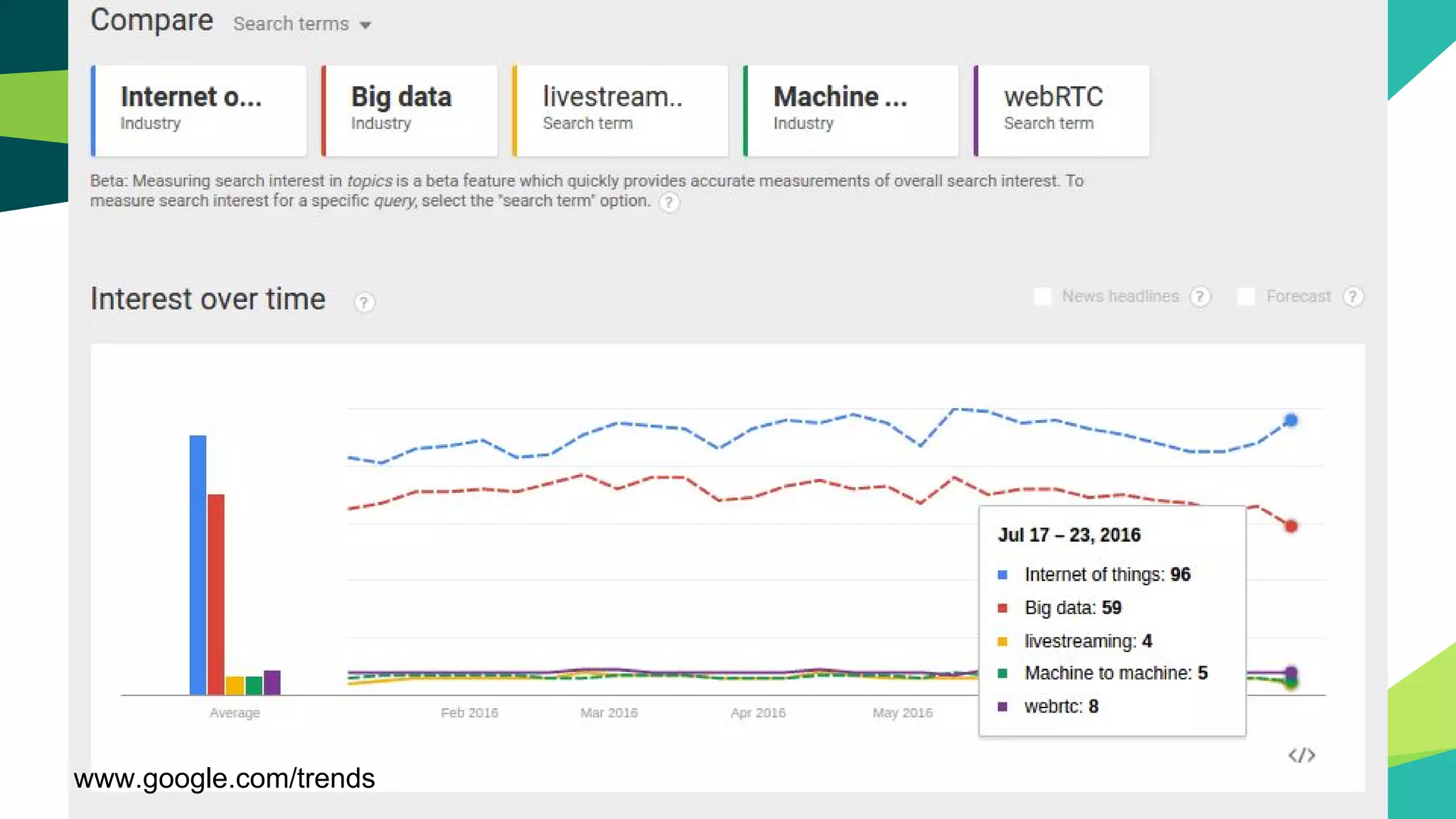The height and width of the screenshot is (819, 1456).
Task: Click red endpoint marker on Big data line
Action: point(1291,526)
